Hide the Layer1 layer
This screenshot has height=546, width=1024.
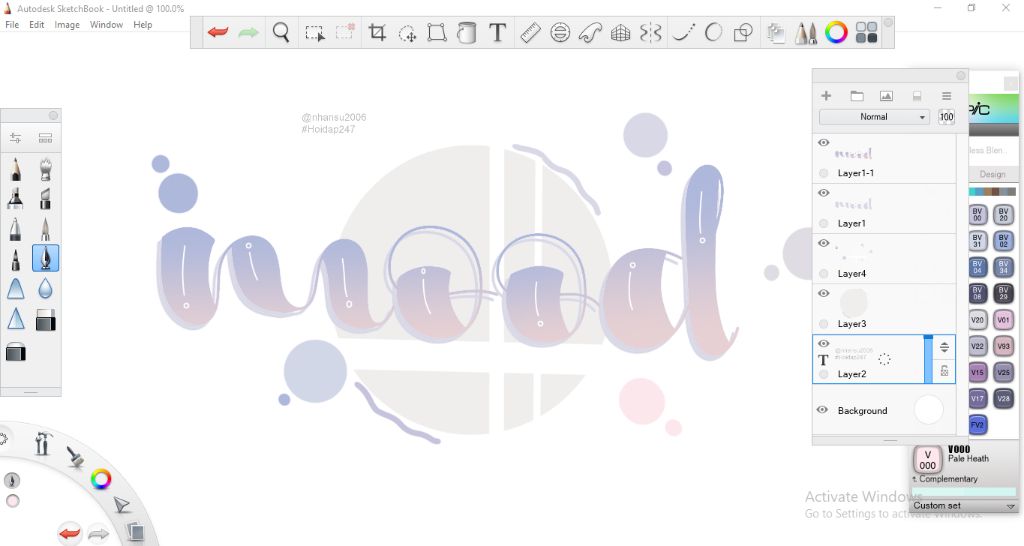(824, 193)
